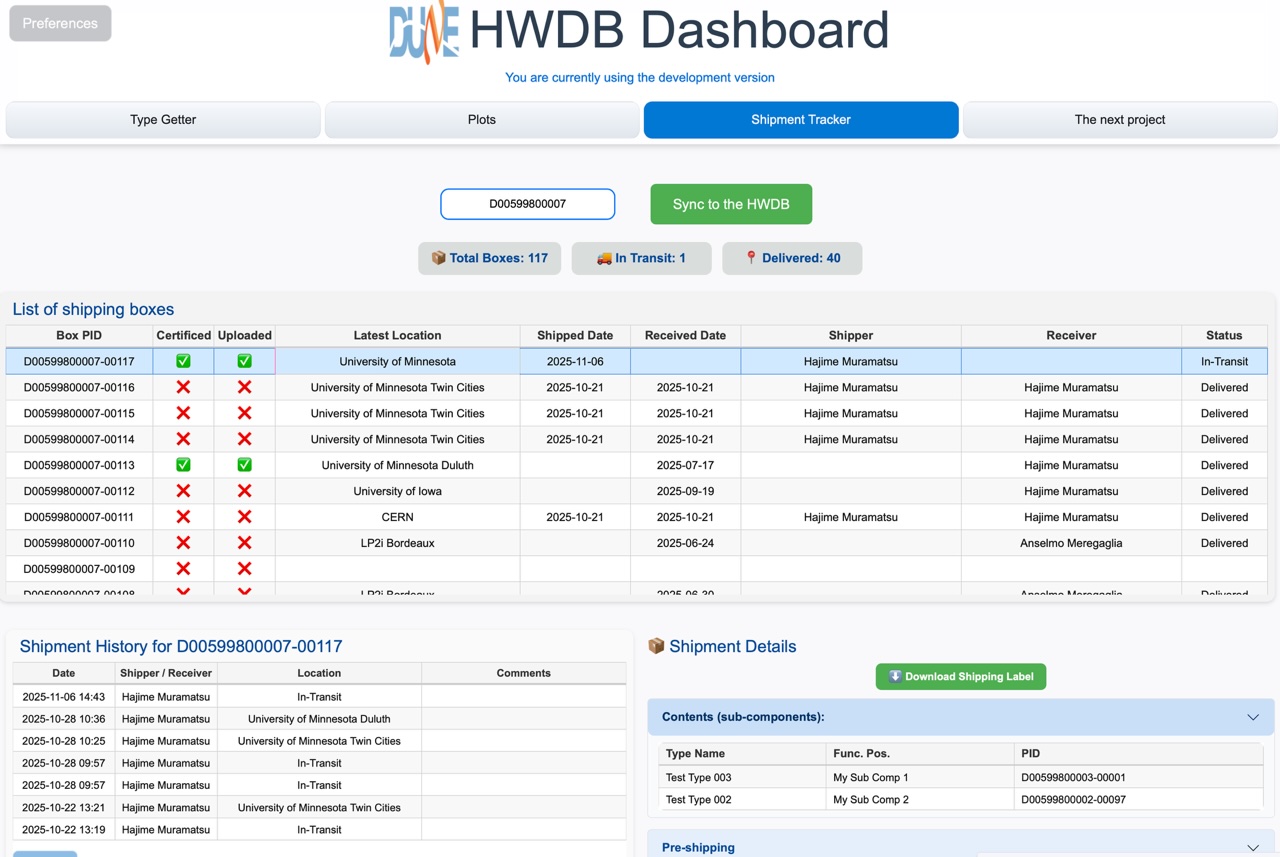Image resolution: width=1280 pixels, height=857 pixels.
Task: Click red Uploaded cross for box 00111
Action: 244,517
